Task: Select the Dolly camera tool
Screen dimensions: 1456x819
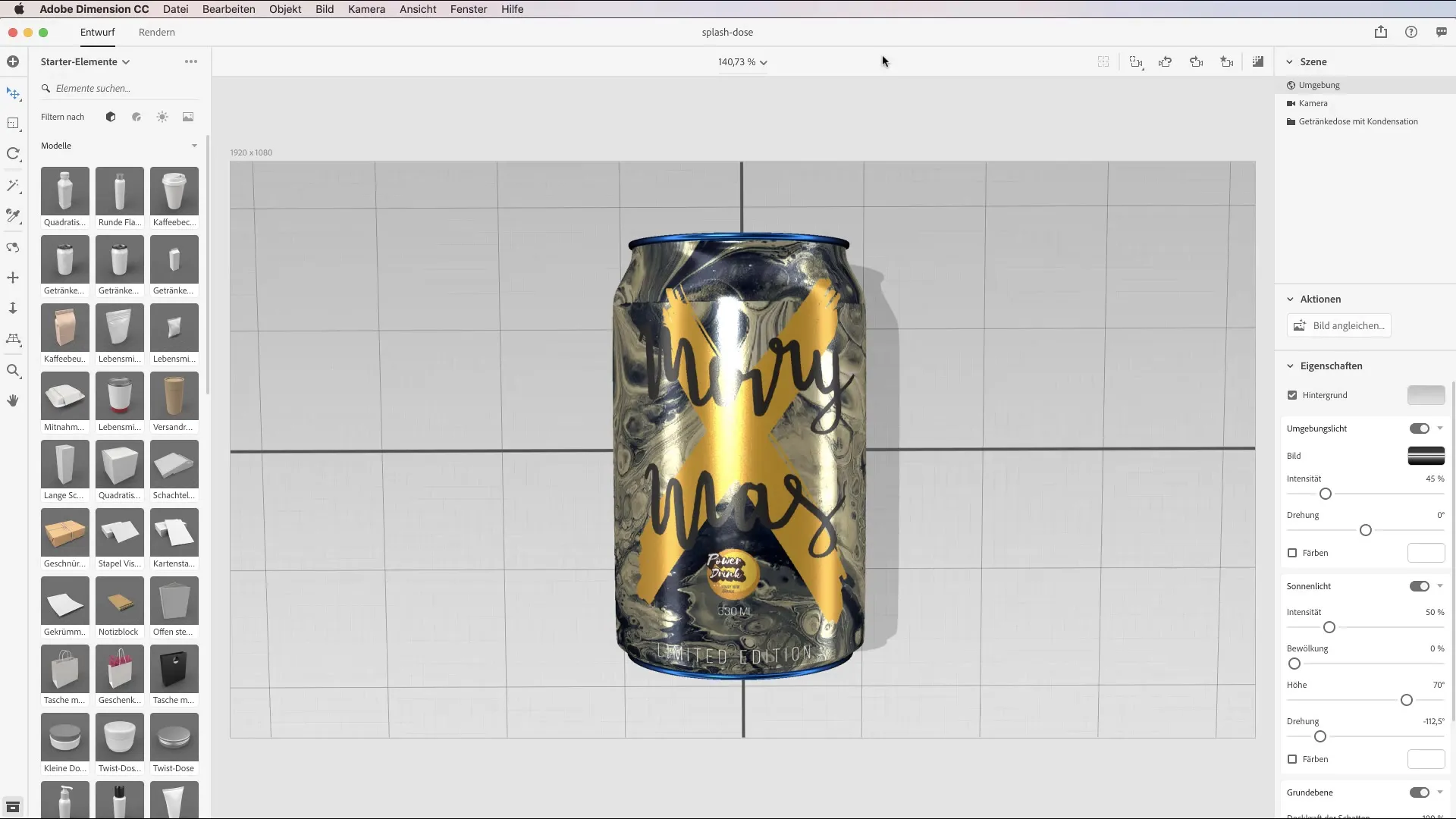Action: pyautogui.click(x=13, y=308)
